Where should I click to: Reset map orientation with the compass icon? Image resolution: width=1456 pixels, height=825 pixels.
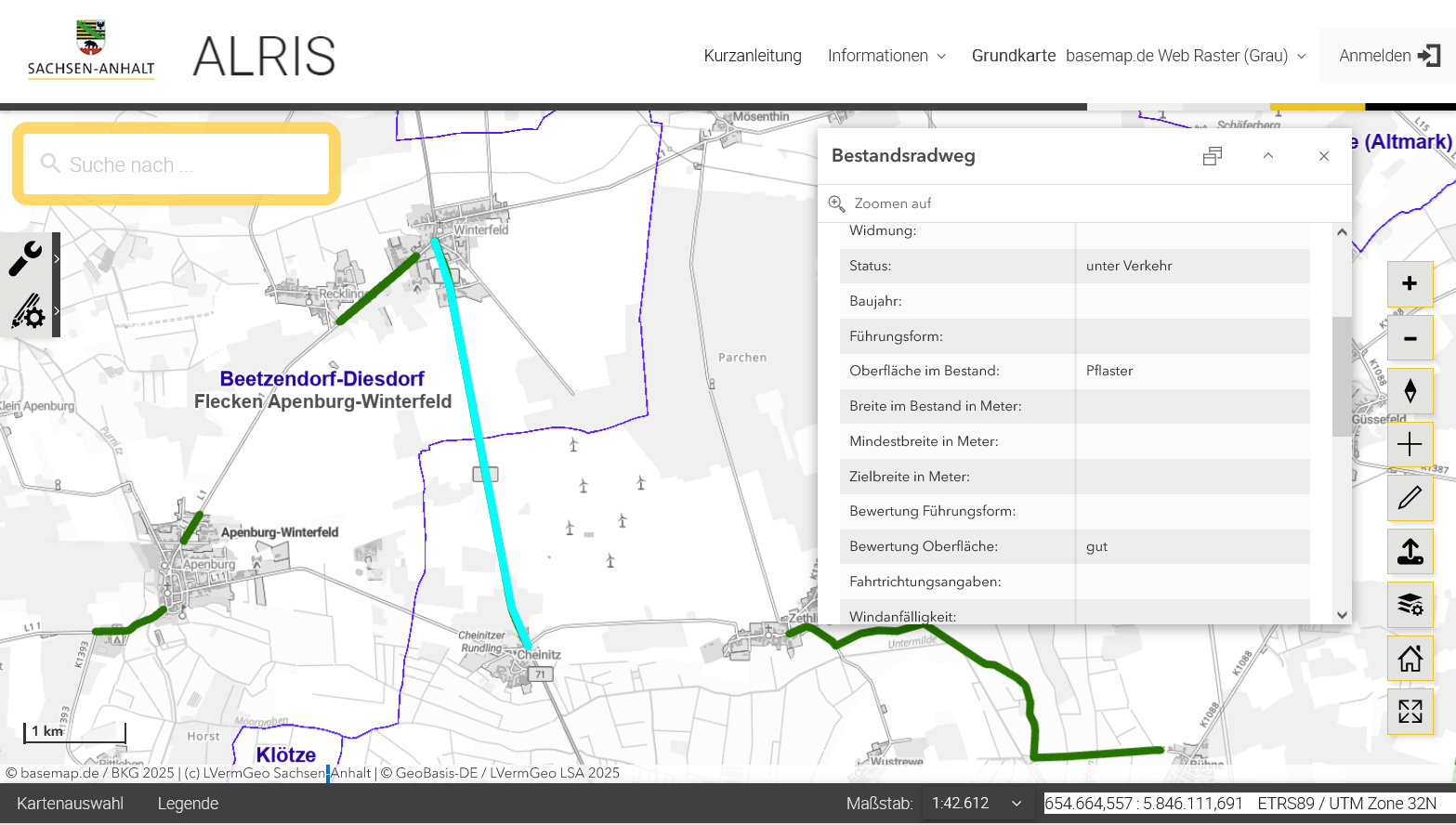coord(1410,391)
